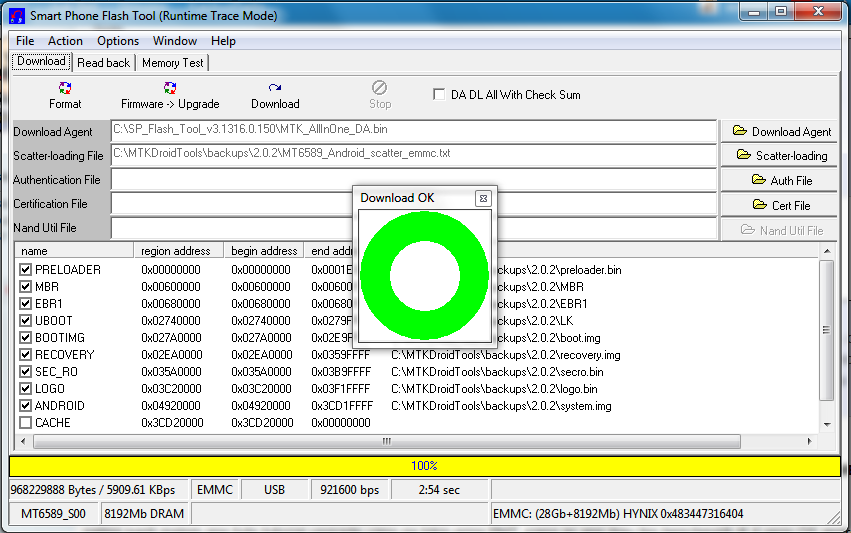Click the Authentication File field
This screenshot has height=533, width=851.
414,180
